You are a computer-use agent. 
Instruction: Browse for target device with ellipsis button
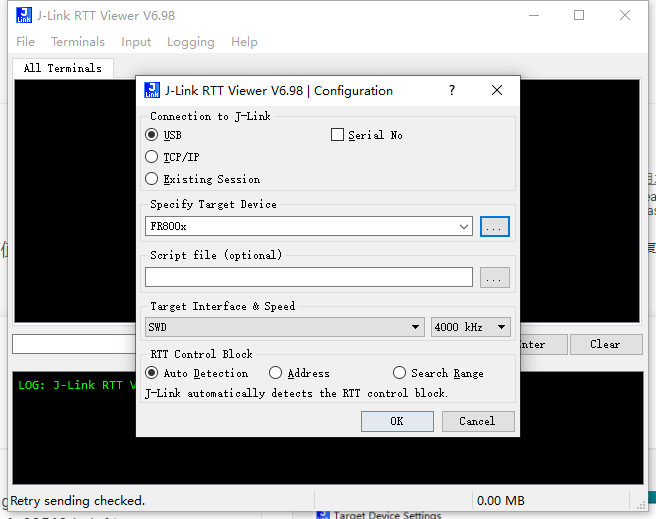[x=495, y=226]
